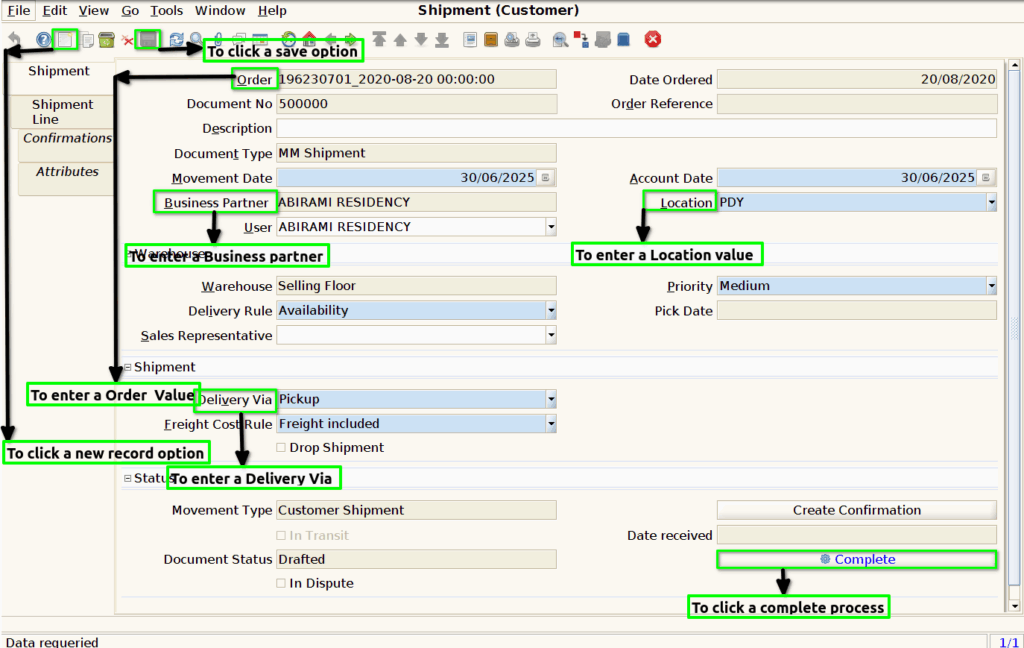Click the Document No field
Image resolution: width=1024 pixels, height=648 pixels.
point(417,104)
